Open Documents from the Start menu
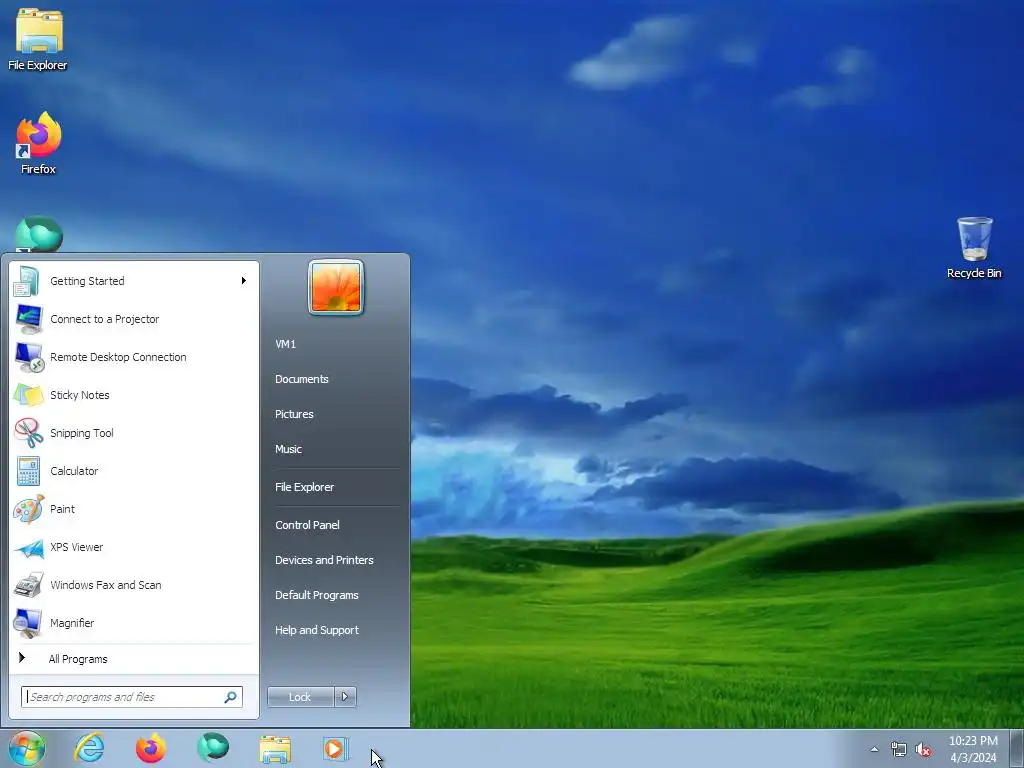The image size is (1024, 768). click(x=302, y=379)
